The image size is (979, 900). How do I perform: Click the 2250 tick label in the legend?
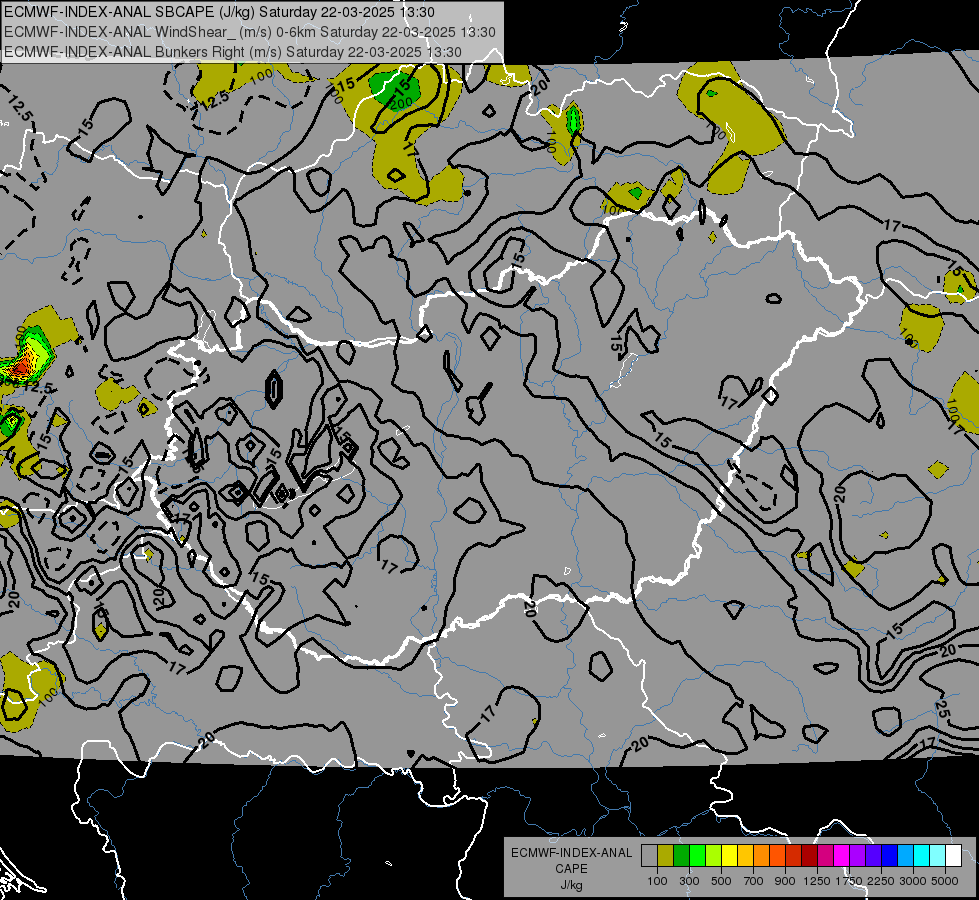(881, 881)
